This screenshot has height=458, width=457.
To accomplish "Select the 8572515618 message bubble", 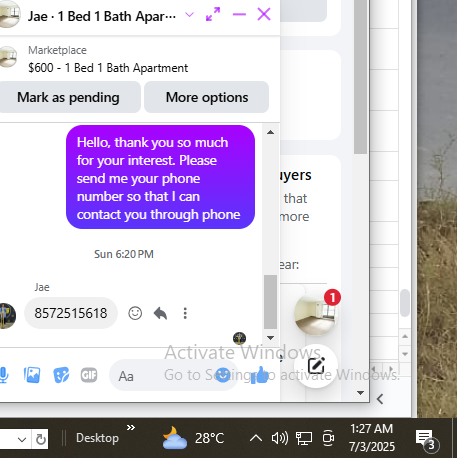I will (71, 313).
